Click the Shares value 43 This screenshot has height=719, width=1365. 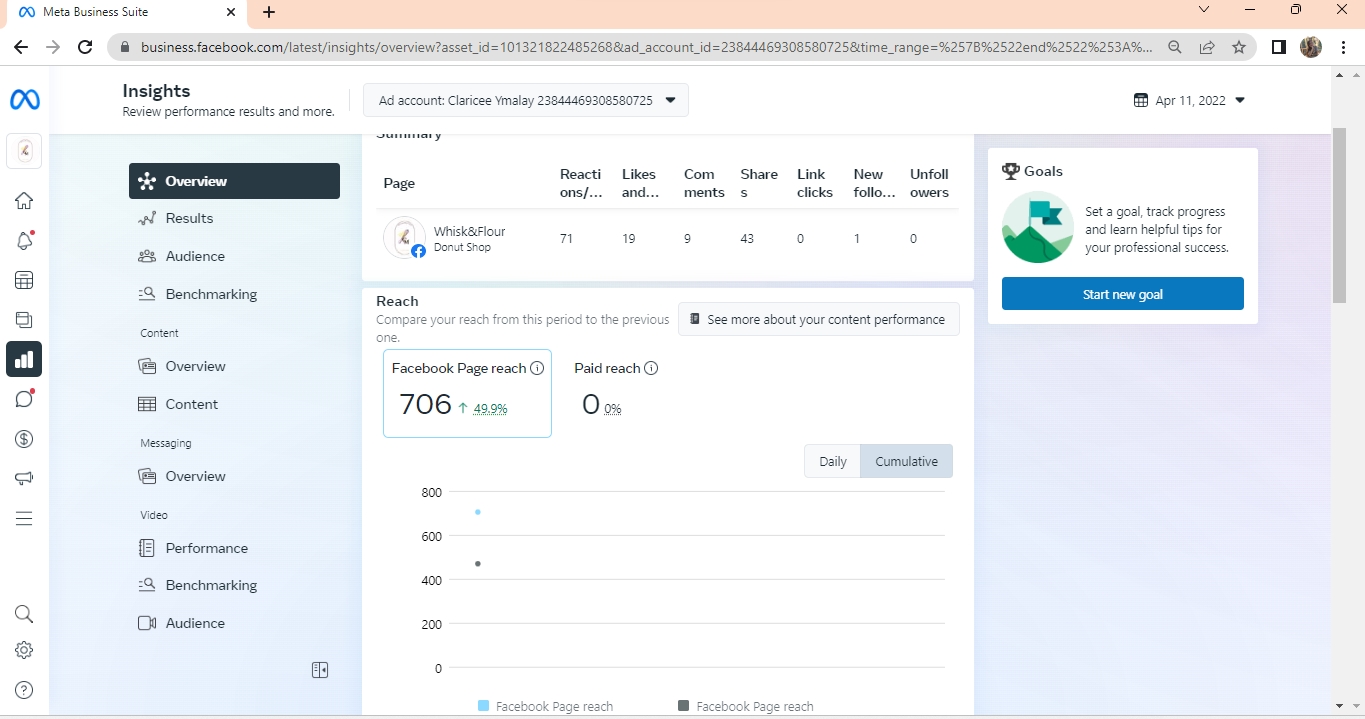(747, 238)
